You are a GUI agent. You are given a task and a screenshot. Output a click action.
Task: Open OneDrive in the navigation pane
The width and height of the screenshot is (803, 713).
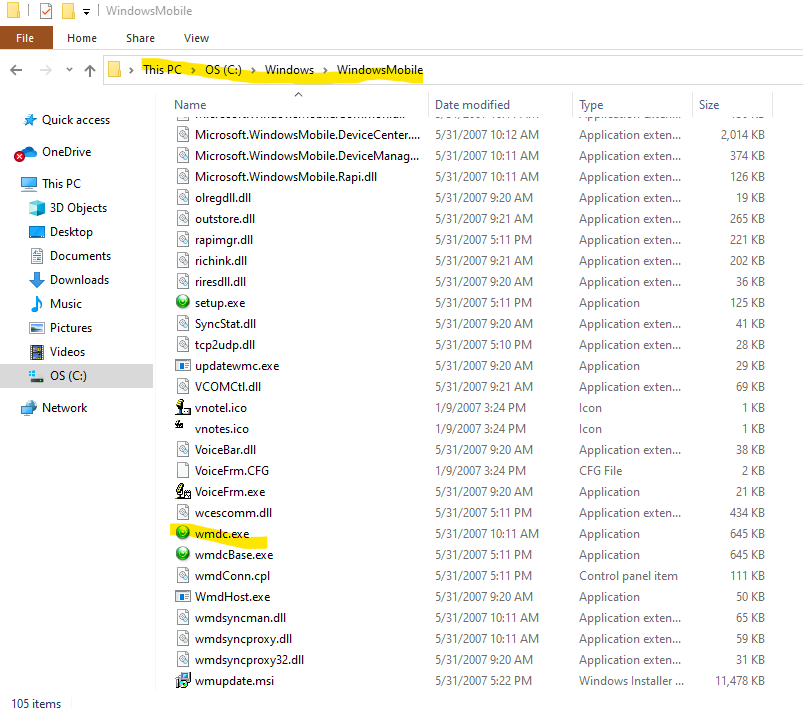point(67,152)
